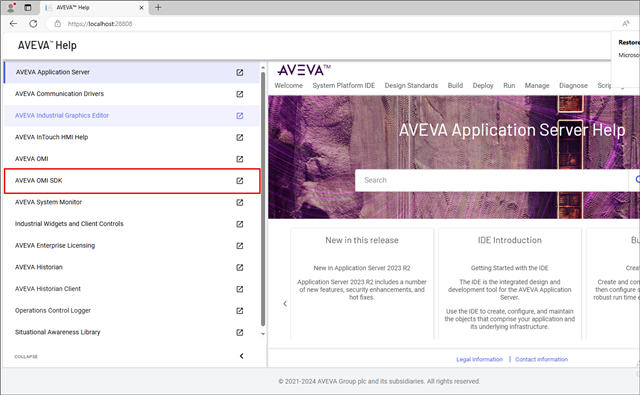Go to previous card with left carousel arrow
Screen dimensions: 640x395
pyautogui.click(x=285, y=303)
